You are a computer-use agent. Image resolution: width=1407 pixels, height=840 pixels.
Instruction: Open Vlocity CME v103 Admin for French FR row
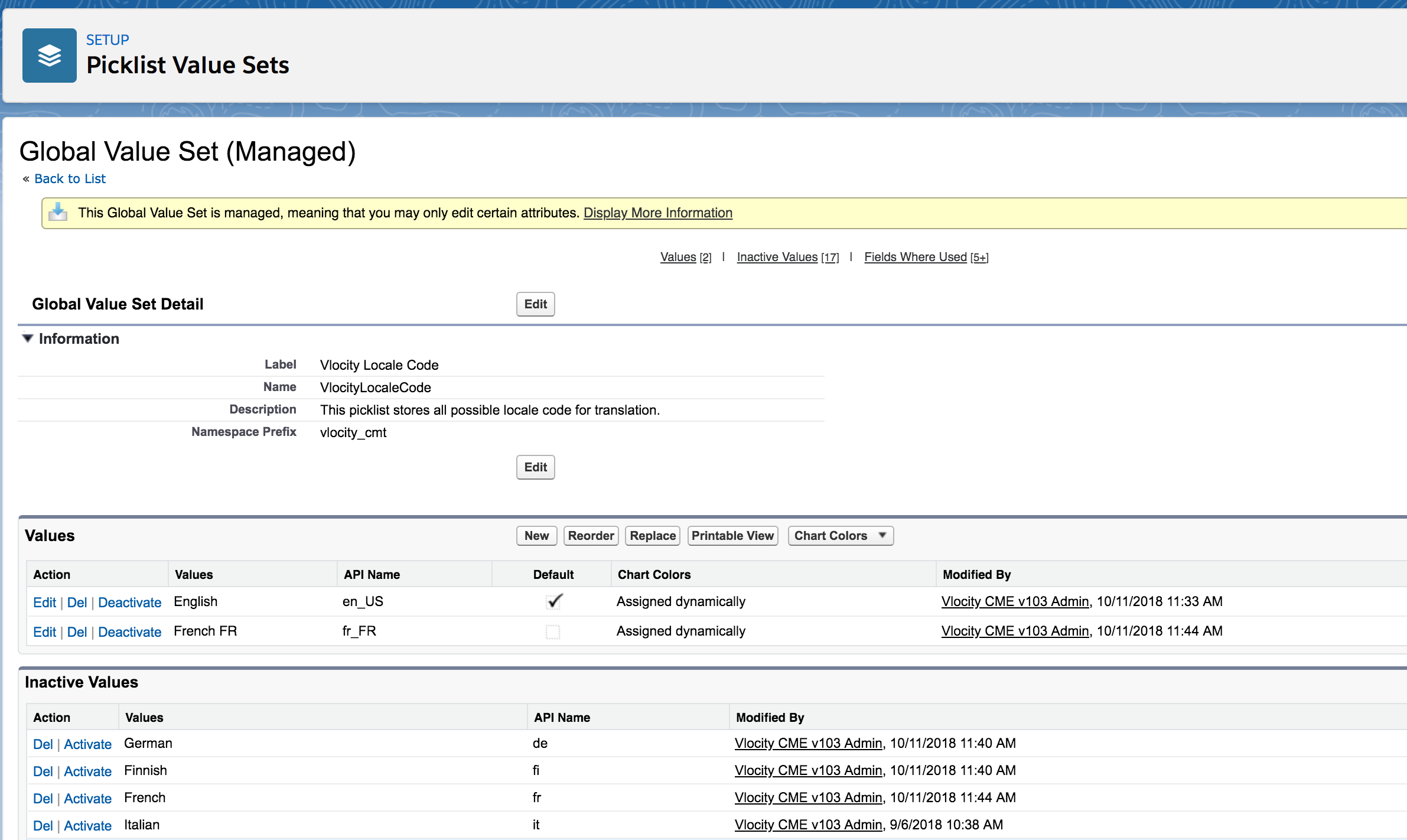[1015, 631]
